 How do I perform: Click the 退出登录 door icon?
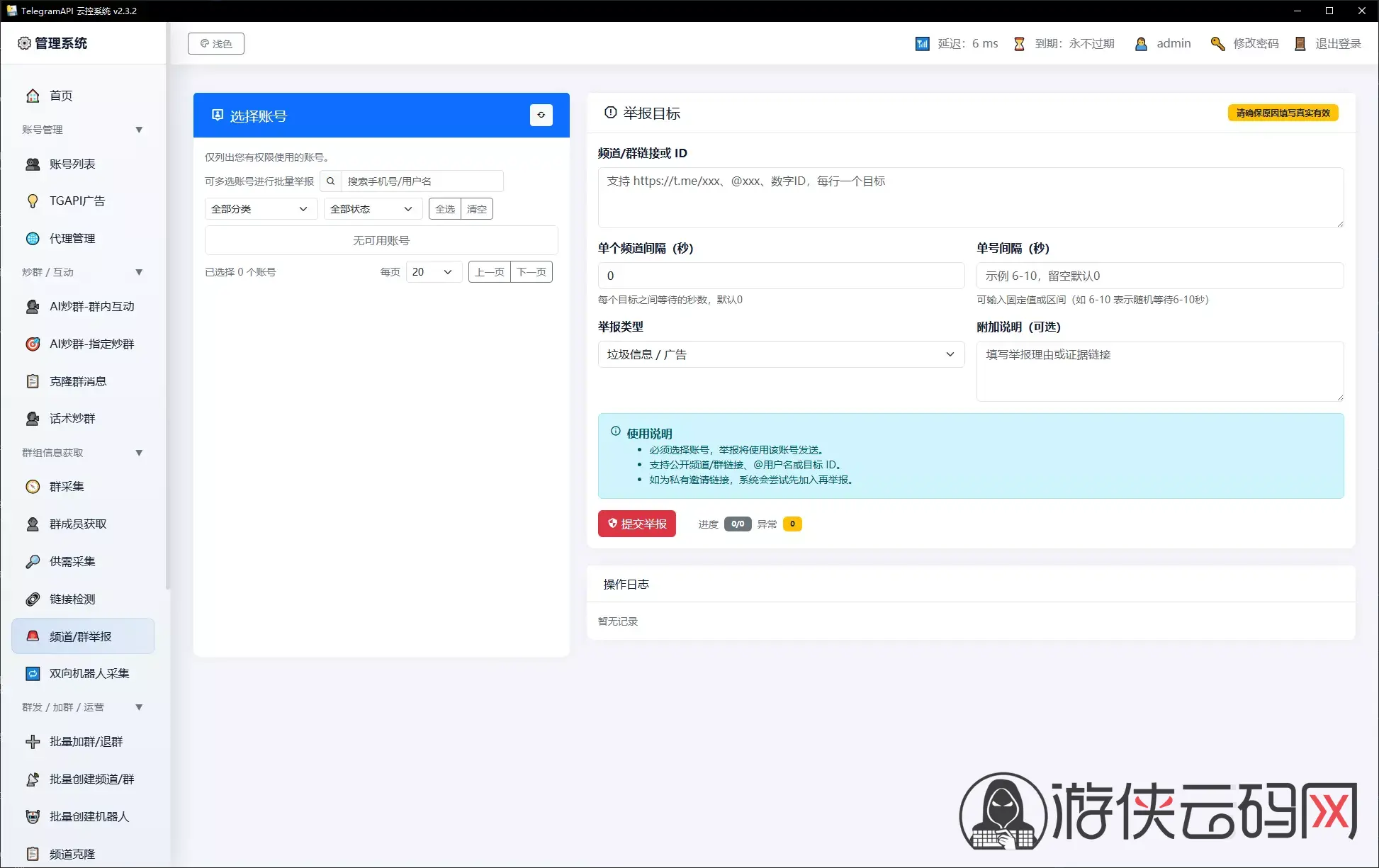1300,44
